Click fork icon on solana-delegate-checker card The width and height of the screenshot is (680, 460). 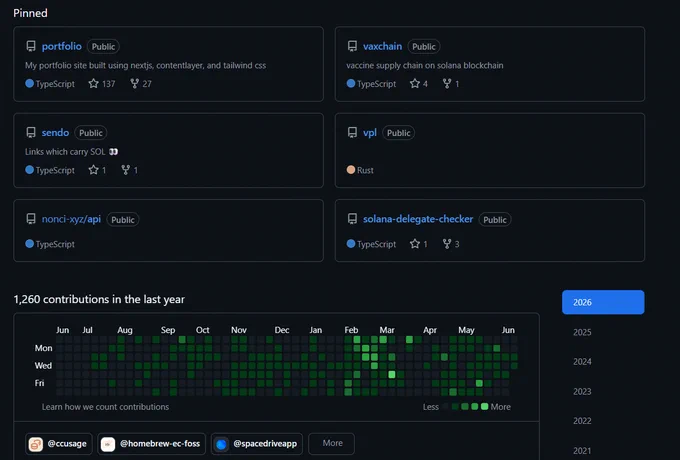click(x=447, y=244)
